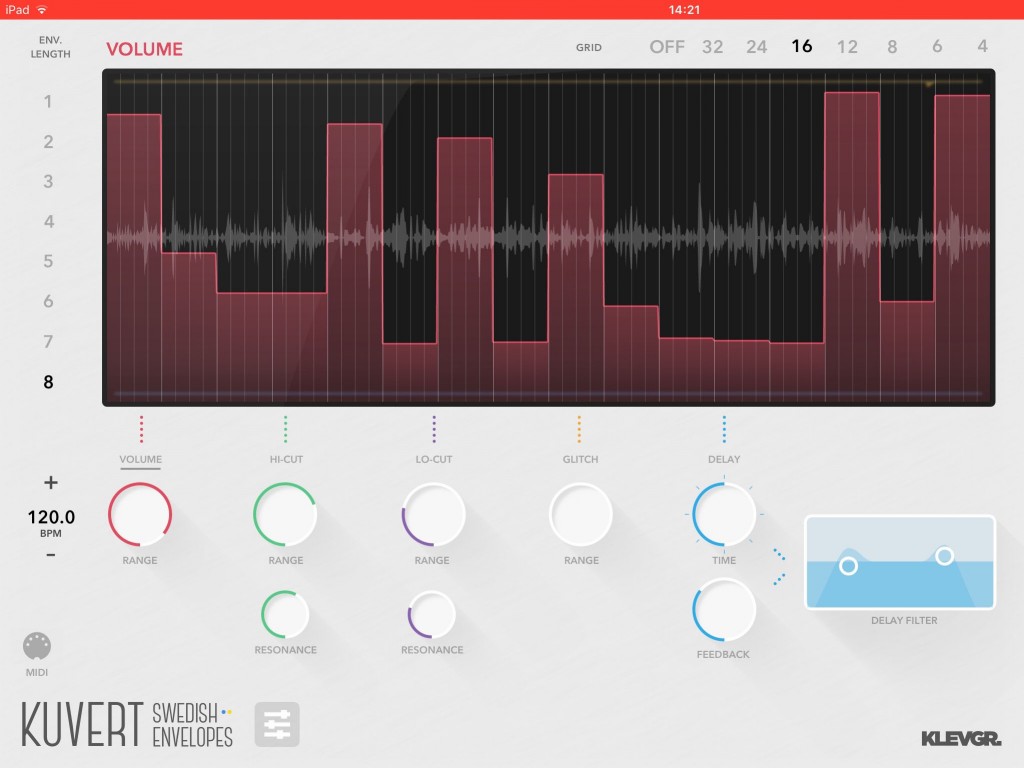
Task: Choose envelope length 2
Action: [x=48, y=142]
